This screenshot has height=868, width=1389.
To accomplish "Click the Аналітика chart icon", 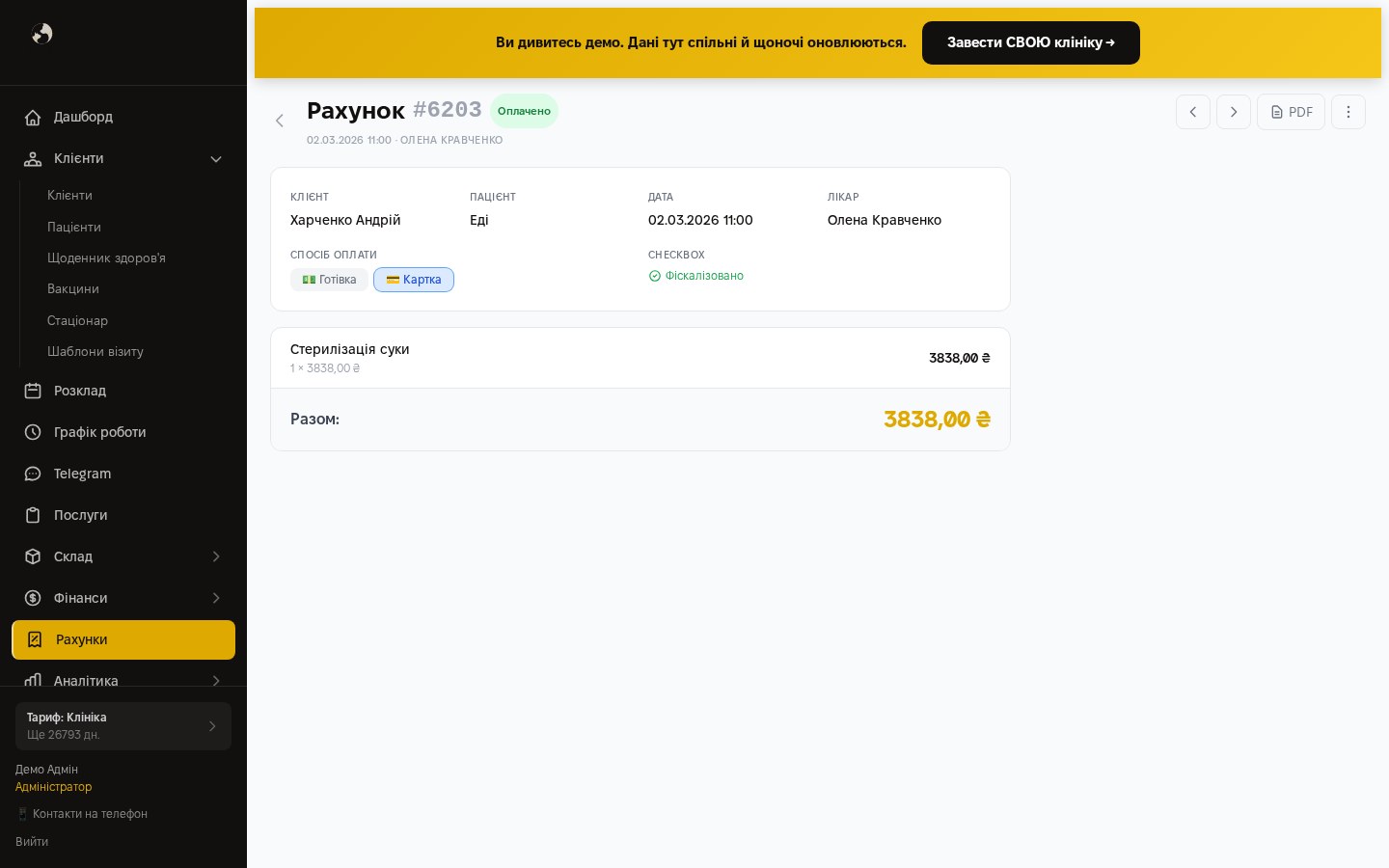I will (33, 680).
